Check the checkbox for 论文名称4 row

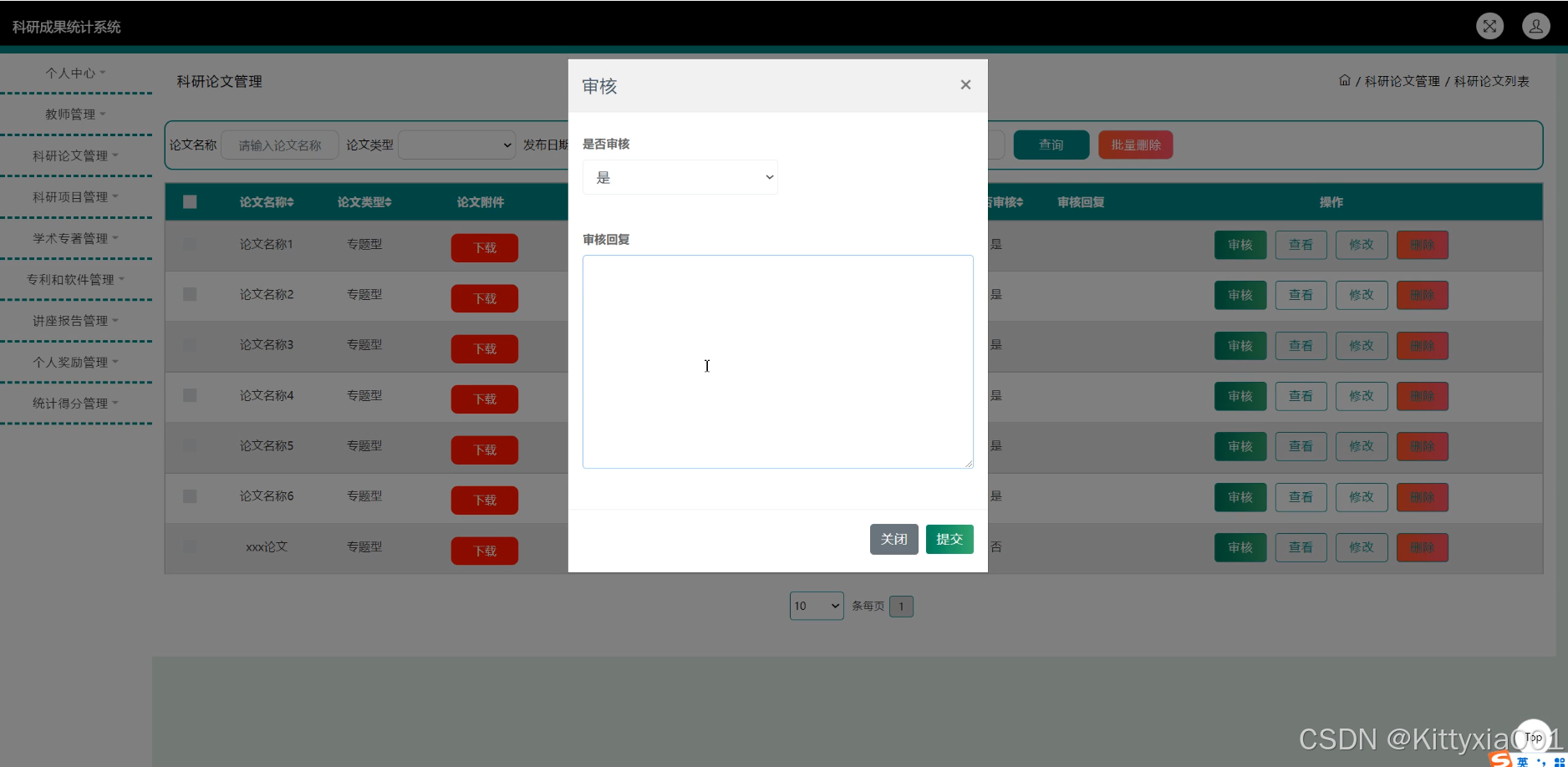tap(190, 395)
